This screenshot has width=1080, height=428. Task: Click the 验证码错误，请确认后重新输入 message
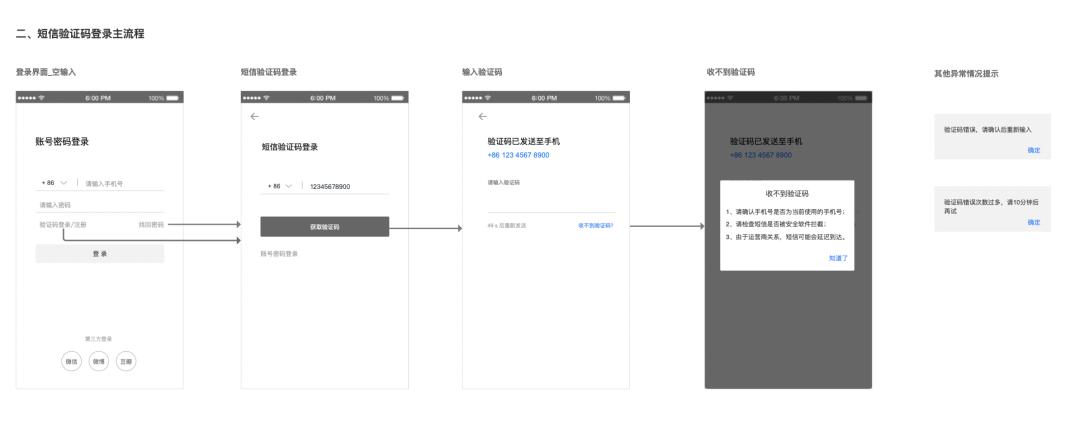pyautogui.click(x=988, y=130)
